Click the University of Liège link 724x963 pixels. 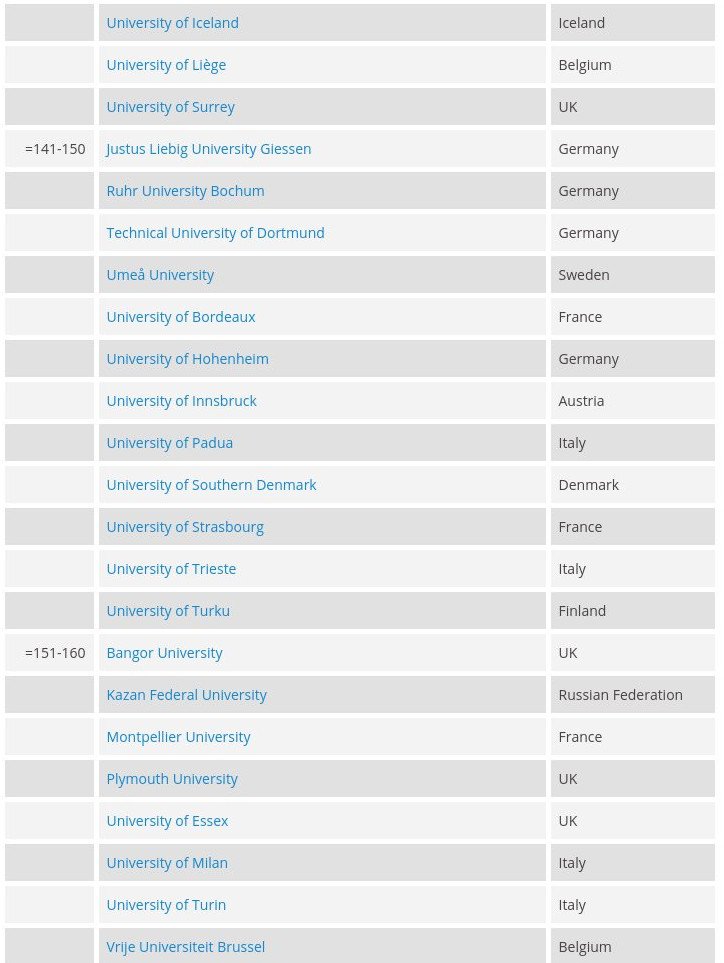(x=166, y=65)
